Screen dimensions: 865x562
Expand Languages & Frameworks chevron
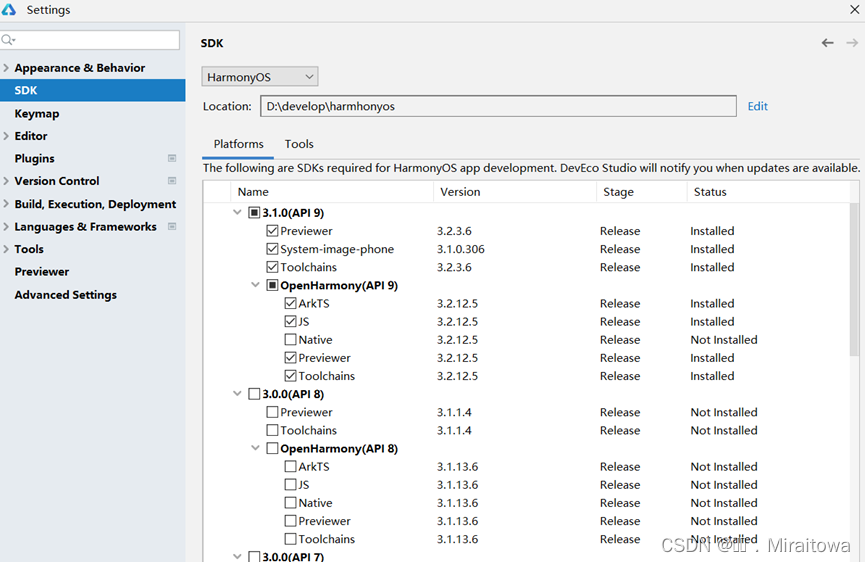pyautogui.click(x=6, y=227)
